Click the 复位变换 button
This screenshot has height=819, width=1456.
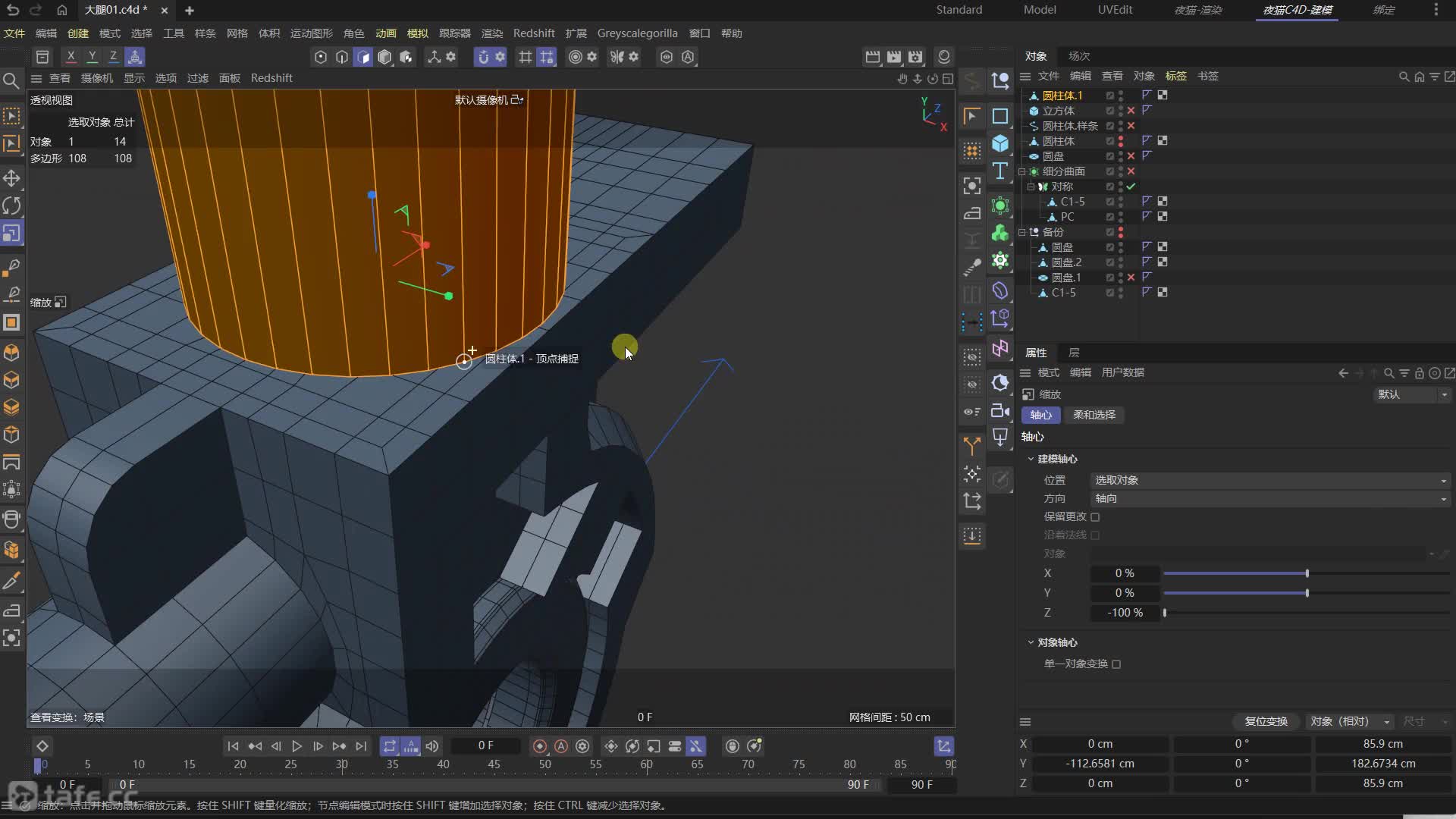[x=1266, y=721]
